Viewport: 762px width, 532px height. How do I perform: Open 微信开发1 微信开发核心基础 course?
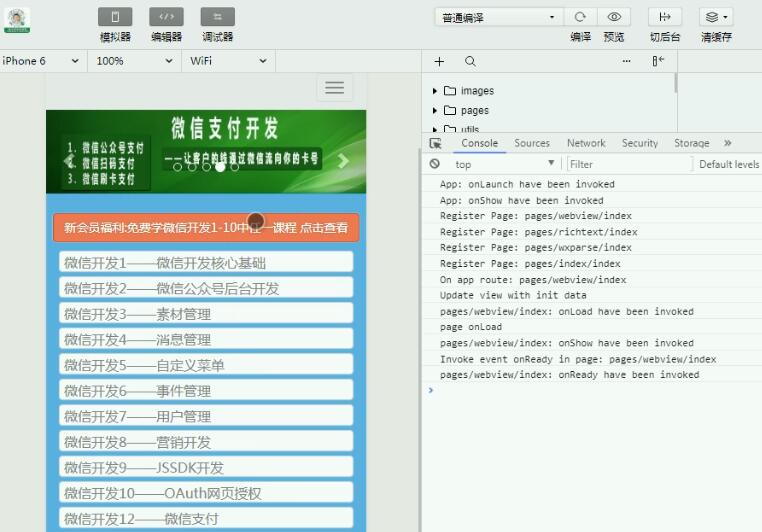tap(206, 262)
